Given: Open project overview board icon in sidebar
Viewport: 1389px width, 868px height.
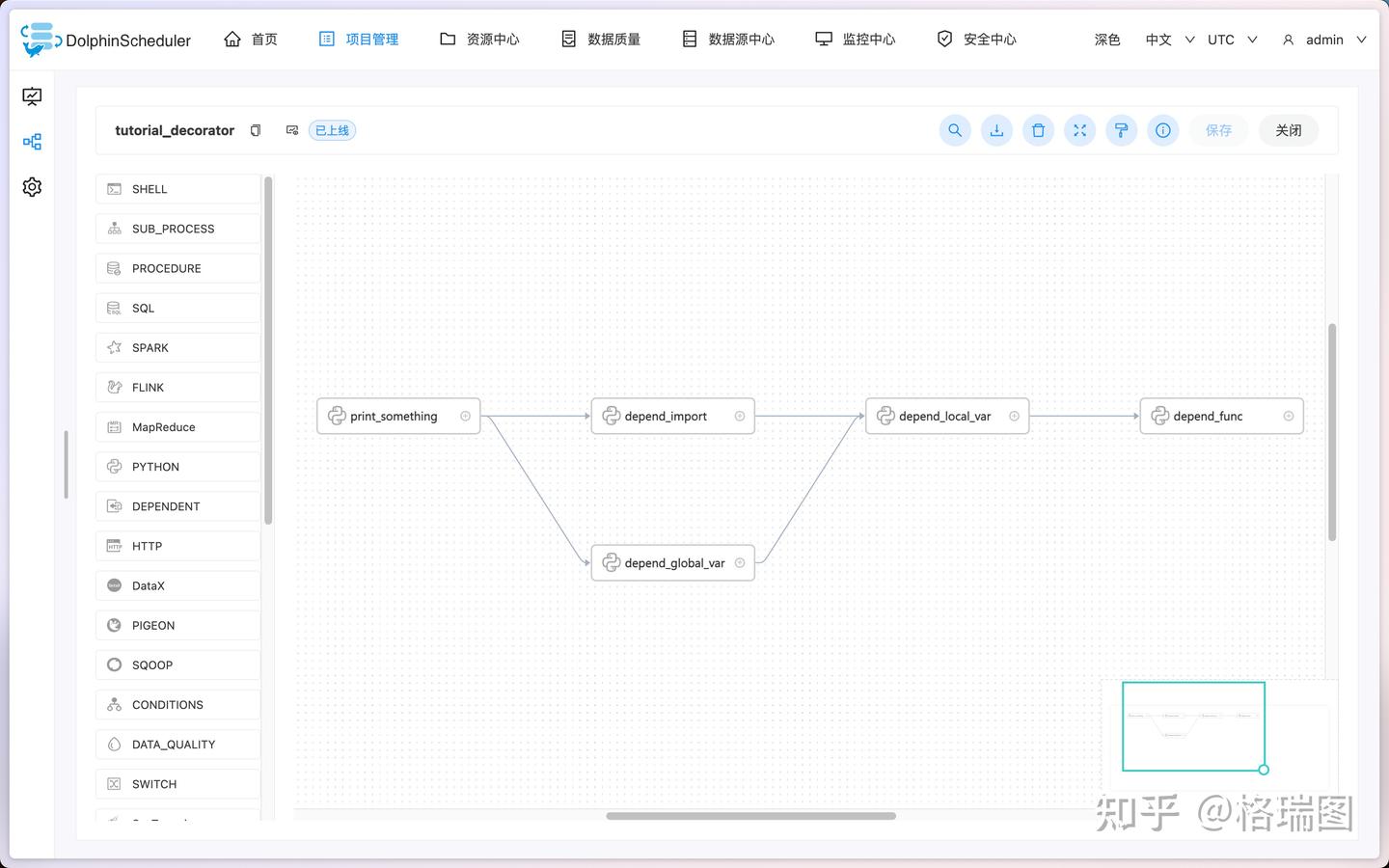Looking at the screenshot, I should (x=32, y=95).
